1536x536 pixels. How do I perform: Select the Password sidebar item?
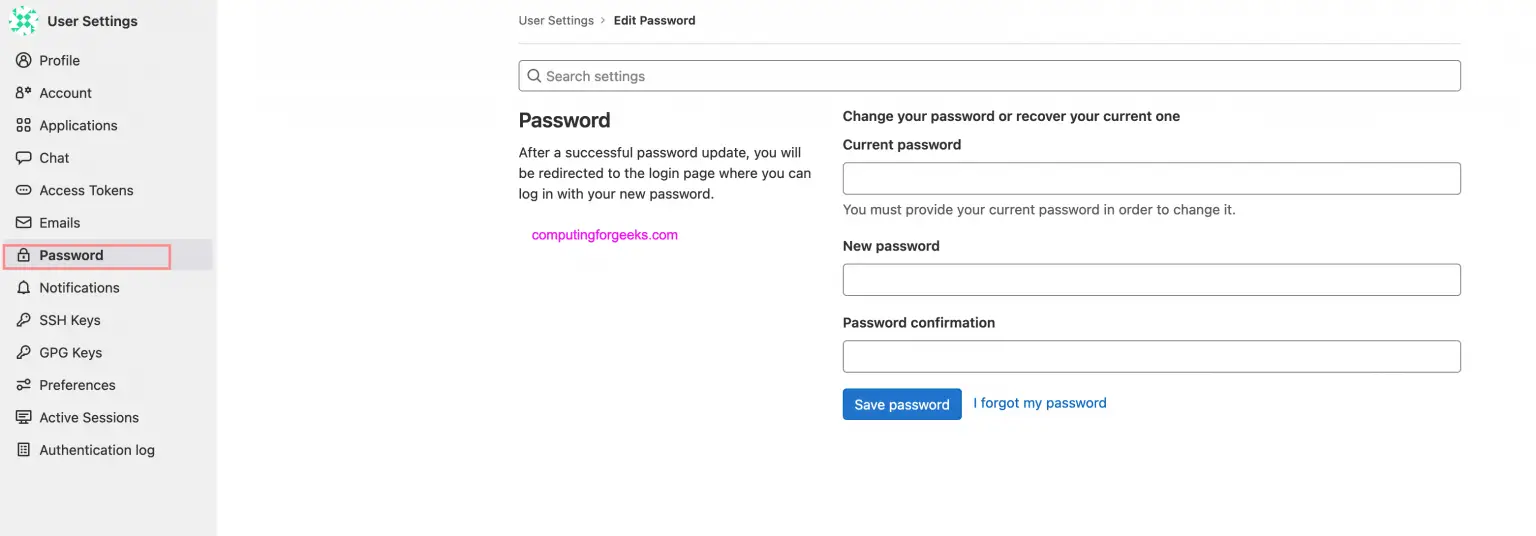[x=71, y=255]
